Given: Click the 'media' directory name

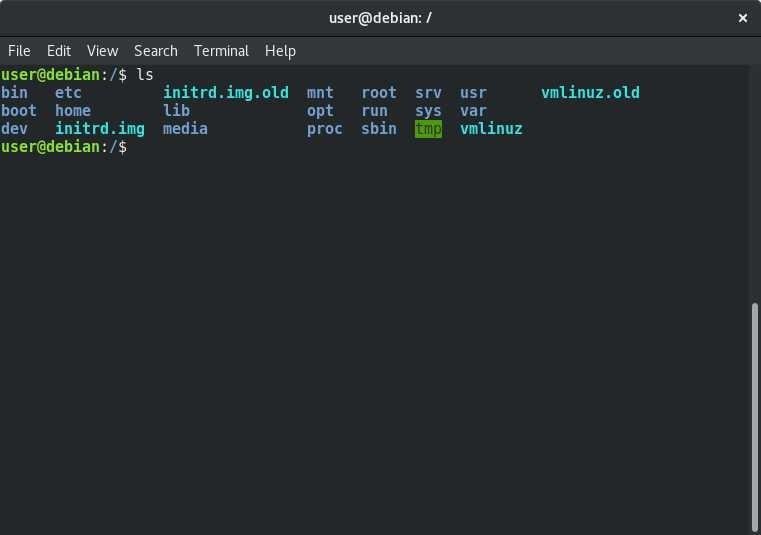Looking at the screenshot, I should (185, 129).
